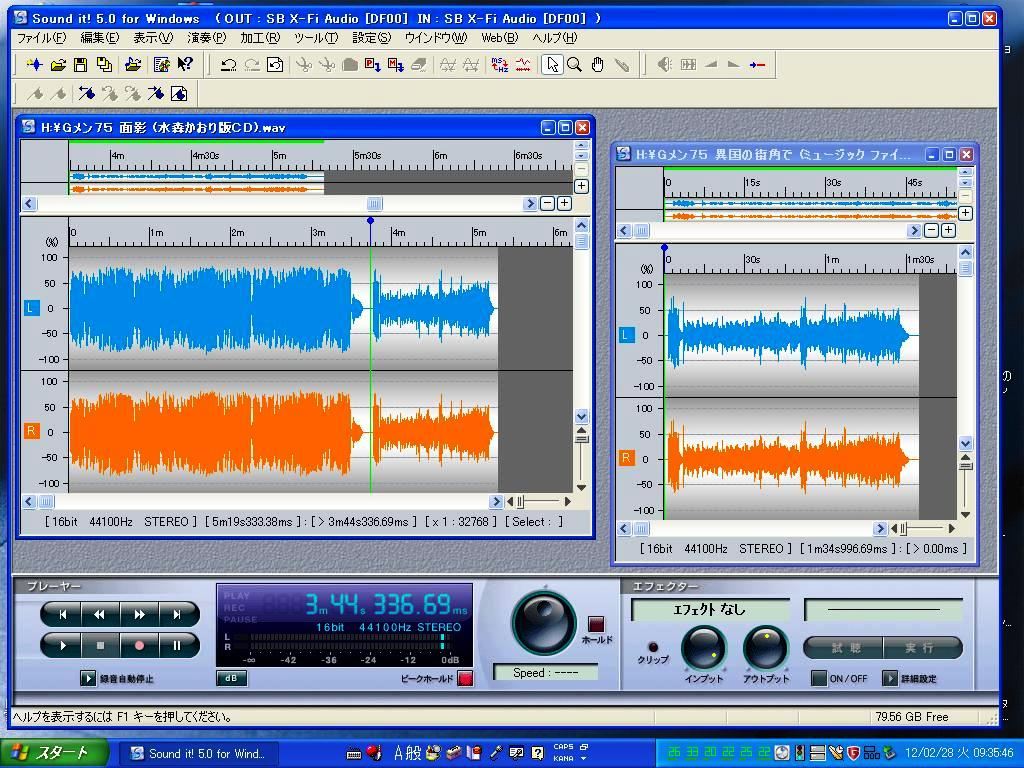The width and height of the screenshot is (1024, 768).
Task: Open the ツール(T) menu
Action: coord(316,38)
